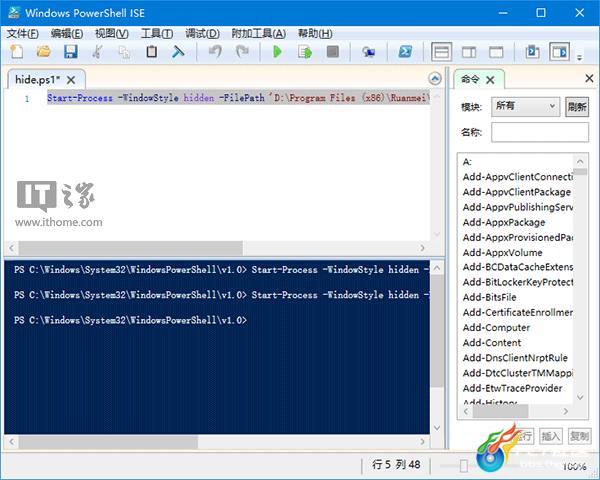Show script pane on right layout
Viewport: 600px width, 480px height.
tap(469, 52)
